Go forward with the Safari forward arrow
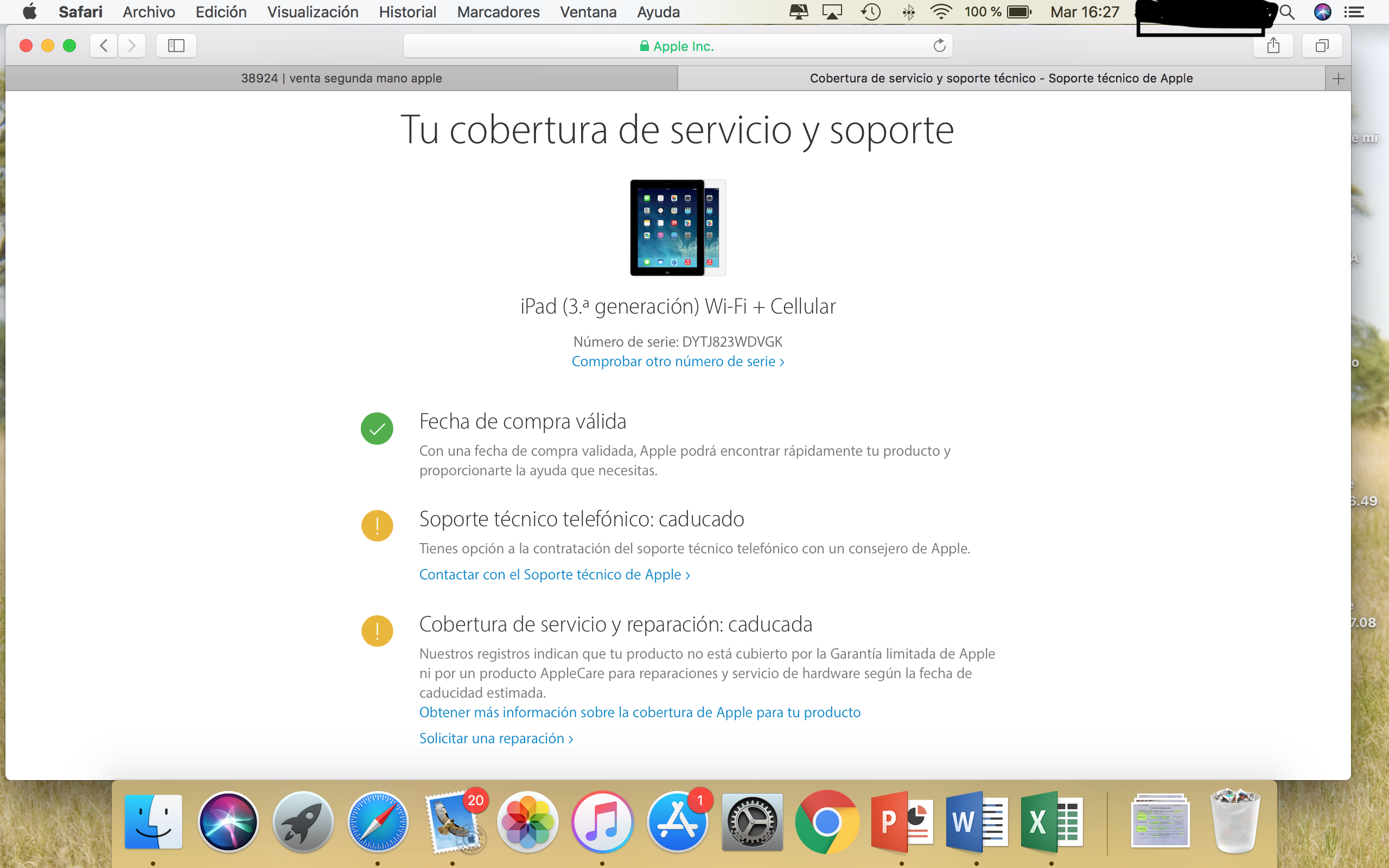The image size is (1389, 868). 132,46
